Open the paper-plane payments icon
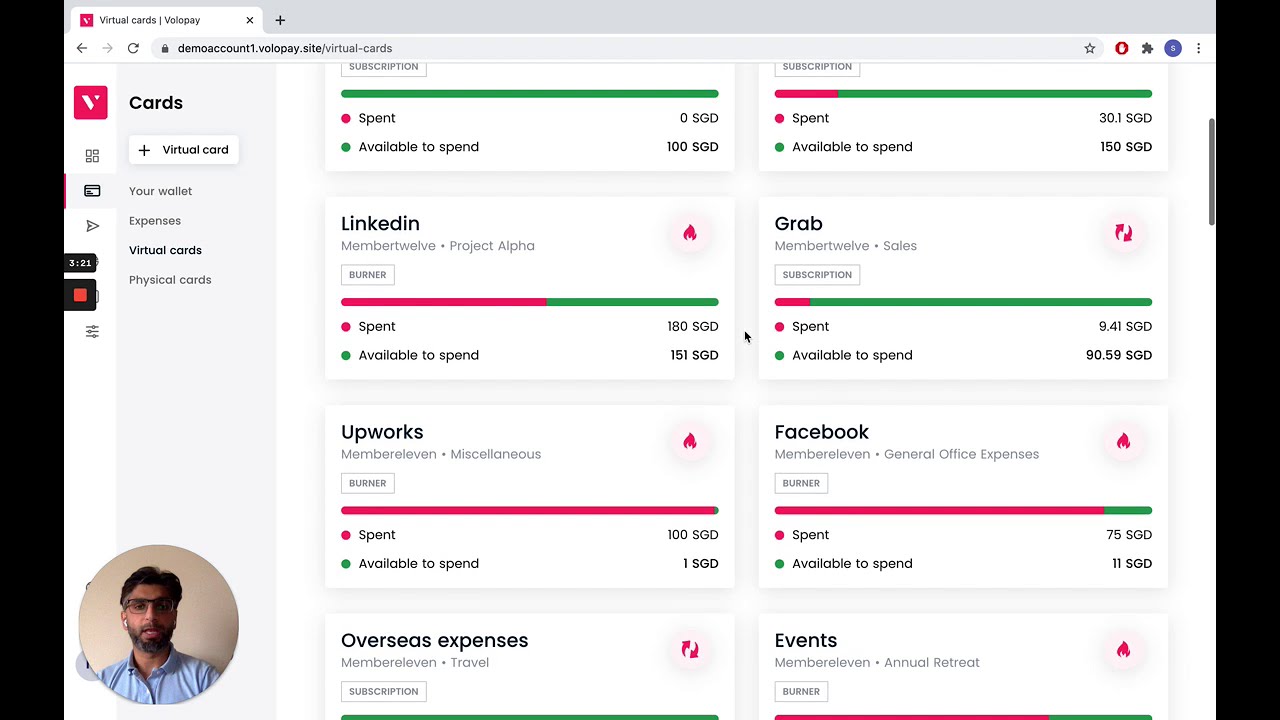The height and width of the screenshot is (720, 1280). point(92,226)
